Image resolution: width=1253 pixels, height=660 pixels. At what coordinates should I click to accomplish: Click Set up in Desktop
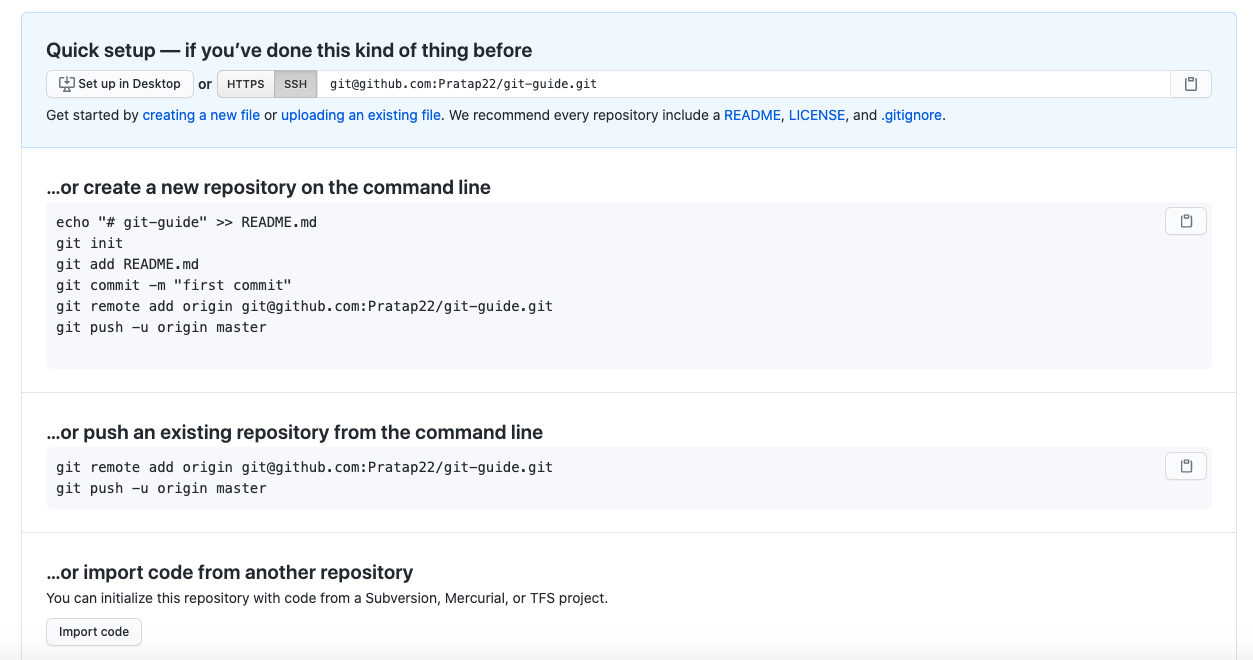(x=119, y=84)
